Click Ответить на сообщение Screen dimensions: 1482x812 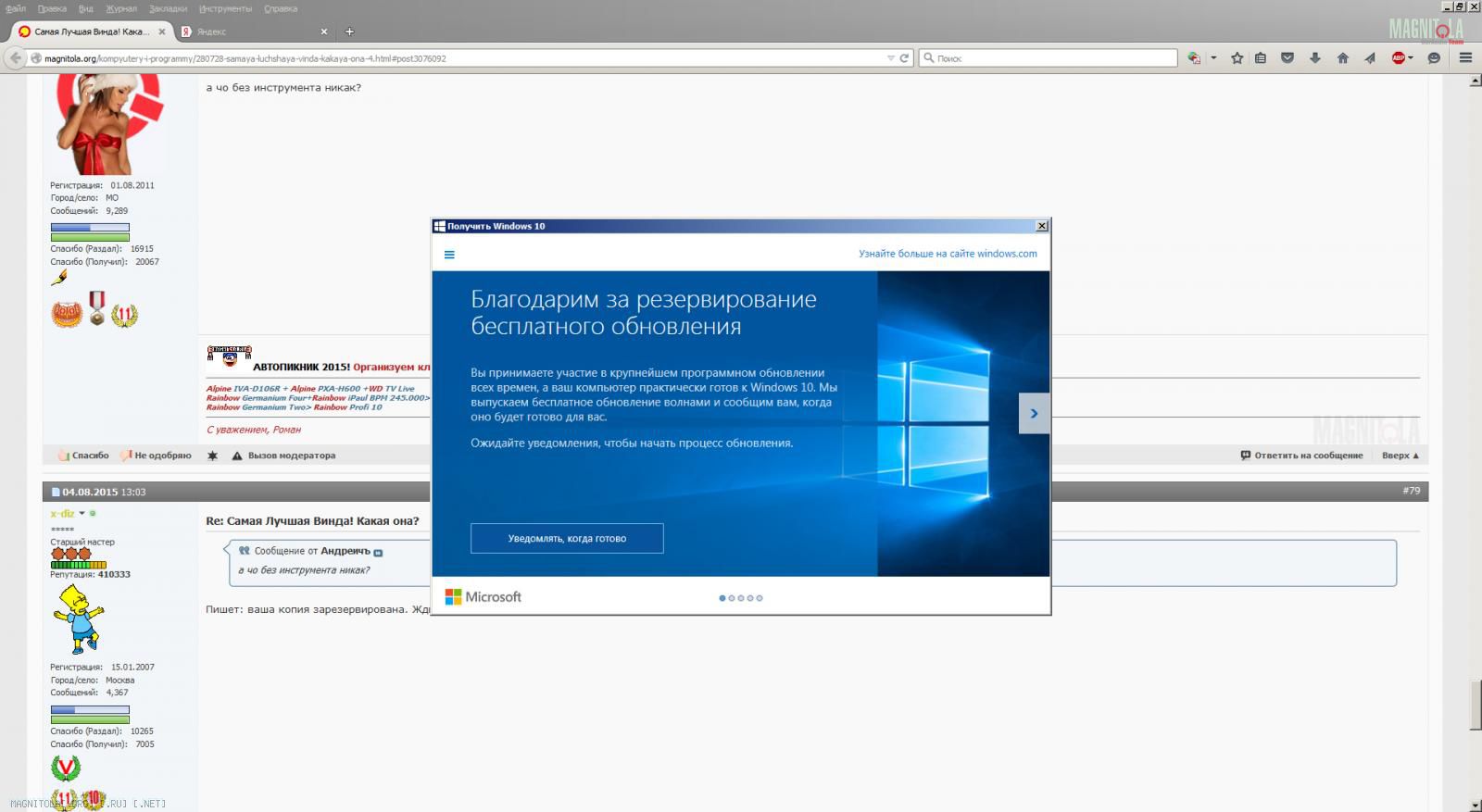click(x=1301, y=456)
